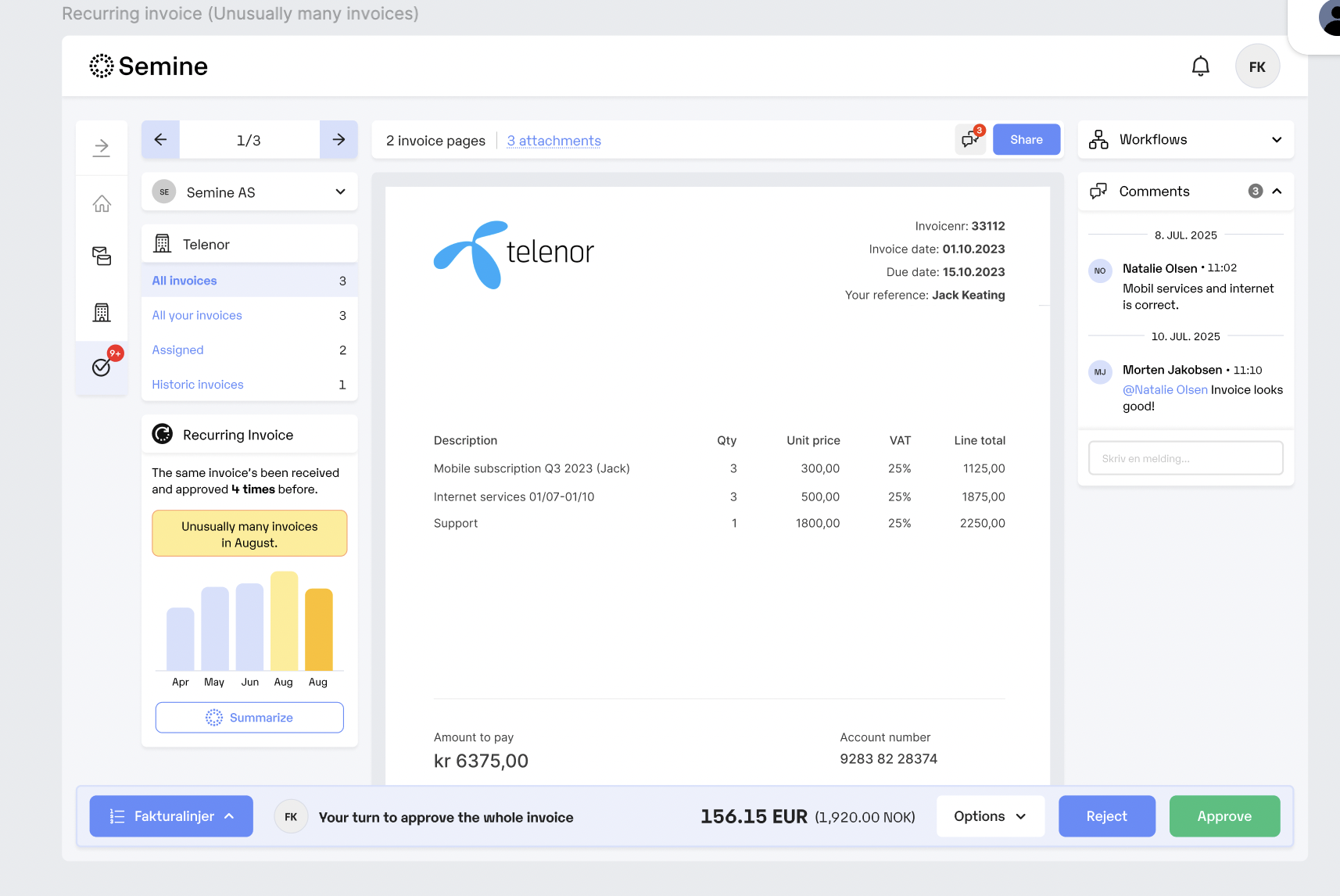Approve the invoice
This screenshot has height=896, width=1340.
tap(1224, 816)
